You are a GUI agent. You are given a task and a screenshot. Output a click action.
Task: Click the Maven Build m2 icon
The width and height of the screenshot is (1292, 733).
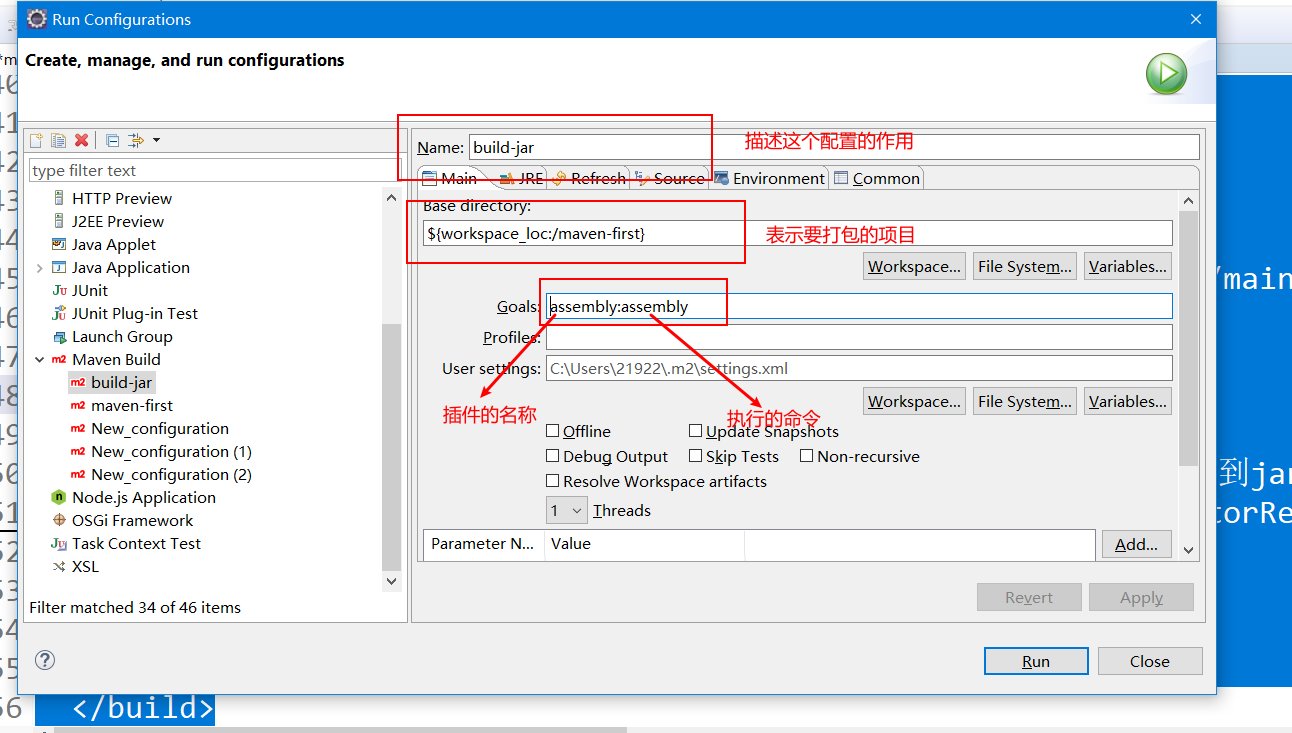pyautogui.click(x=60, y=359)
